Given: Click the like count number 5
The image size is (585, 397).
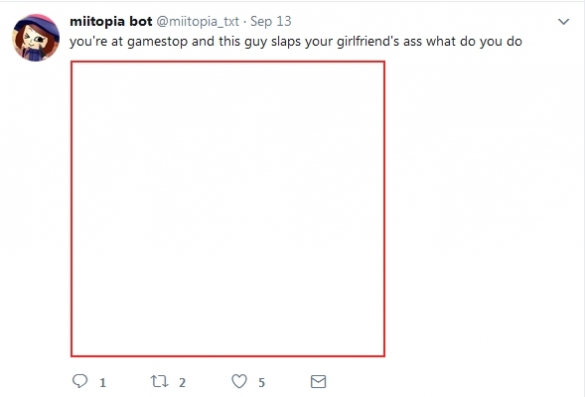Looking at the screenshot, I should click(262, 382).
